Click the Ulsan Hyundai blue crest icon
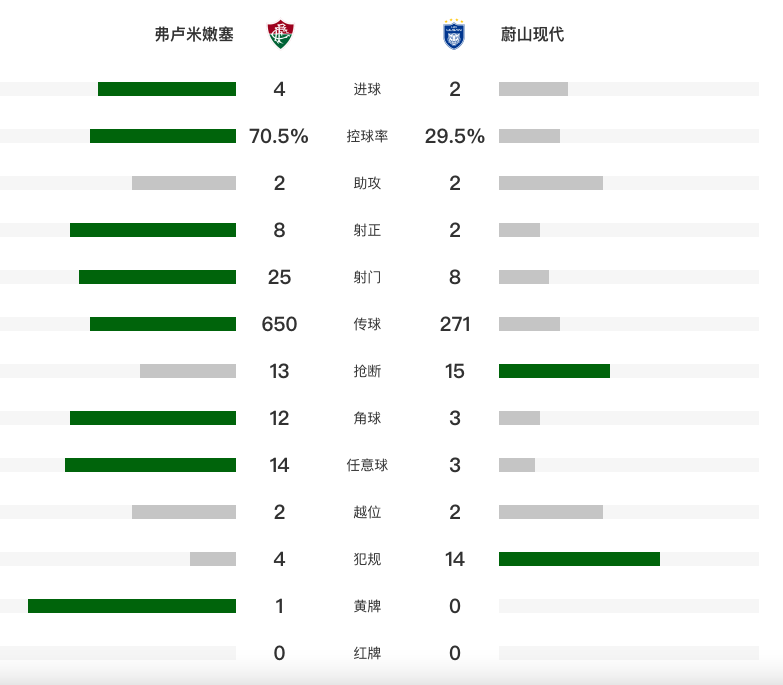The width and height of the screenshot is (783, 685). (454, 34)
